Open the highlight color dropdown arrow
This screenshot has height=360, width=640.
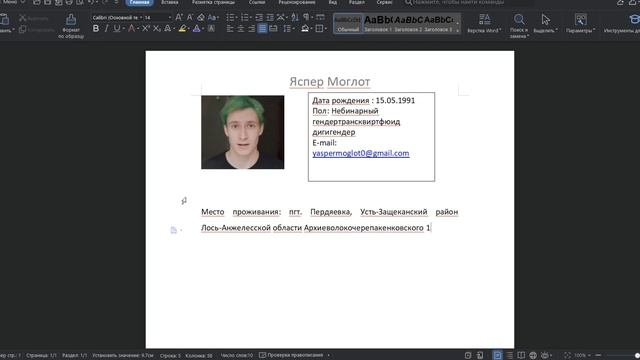pyautogui.click(x=189, y=29)
